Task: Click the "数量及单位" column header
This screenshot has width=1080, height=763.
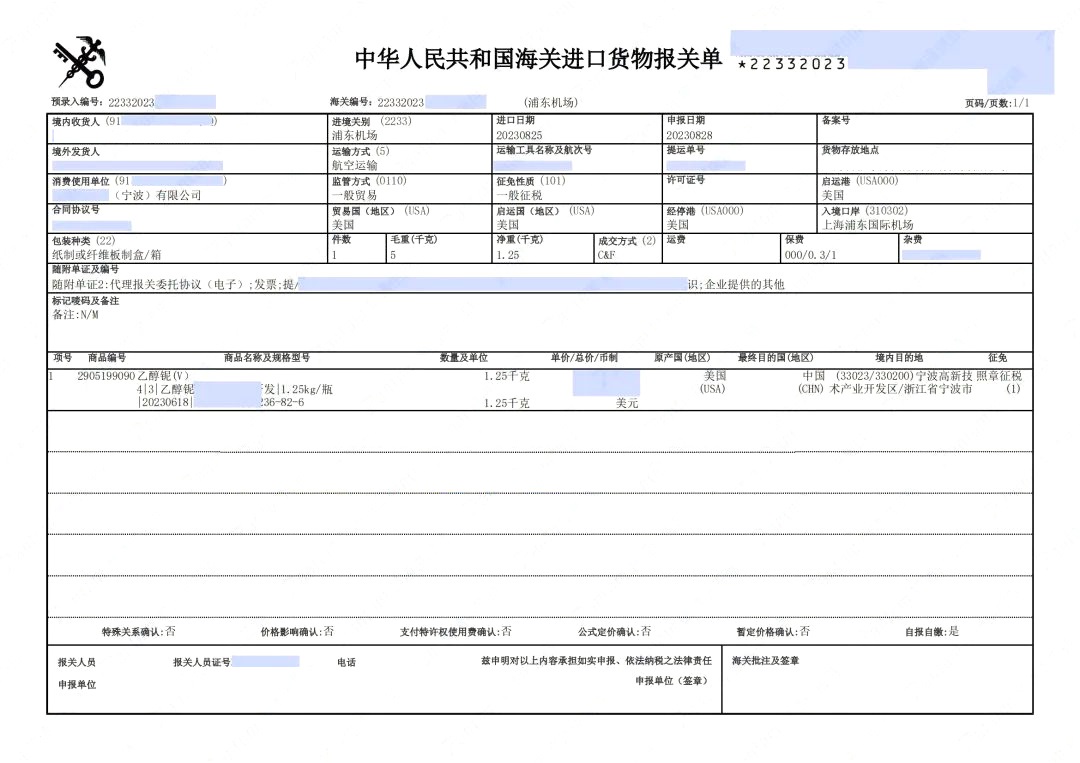Action: [464, 357]
